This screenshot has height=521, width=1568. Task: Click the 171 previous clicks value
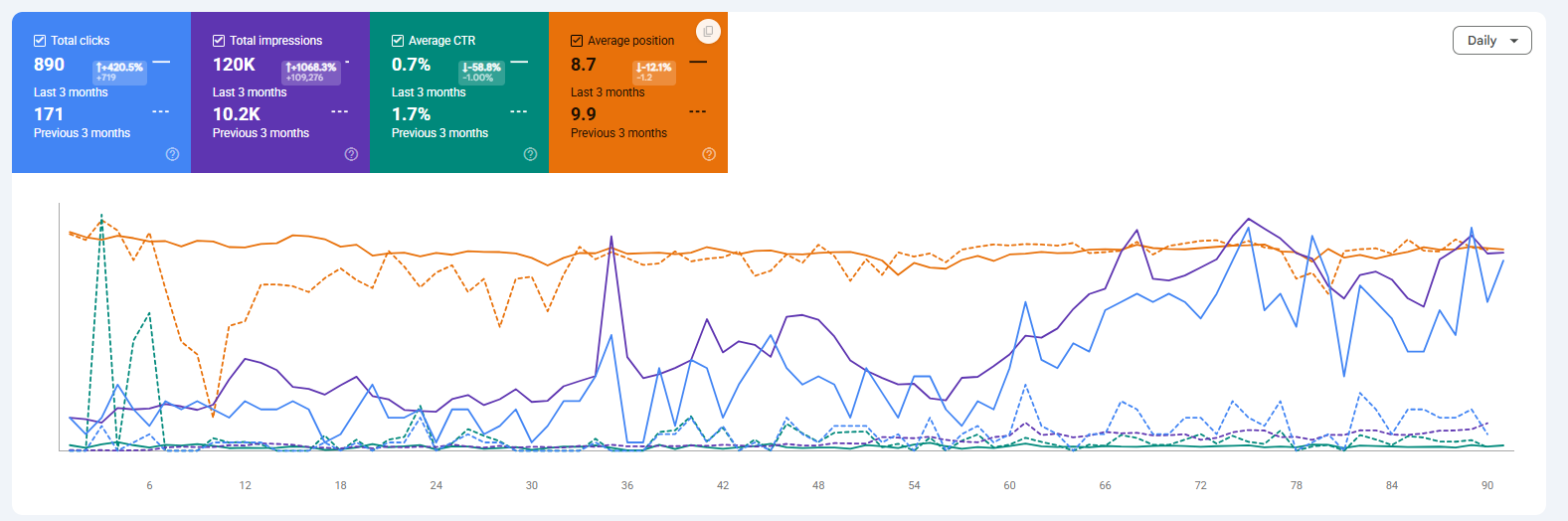(49, 114)
